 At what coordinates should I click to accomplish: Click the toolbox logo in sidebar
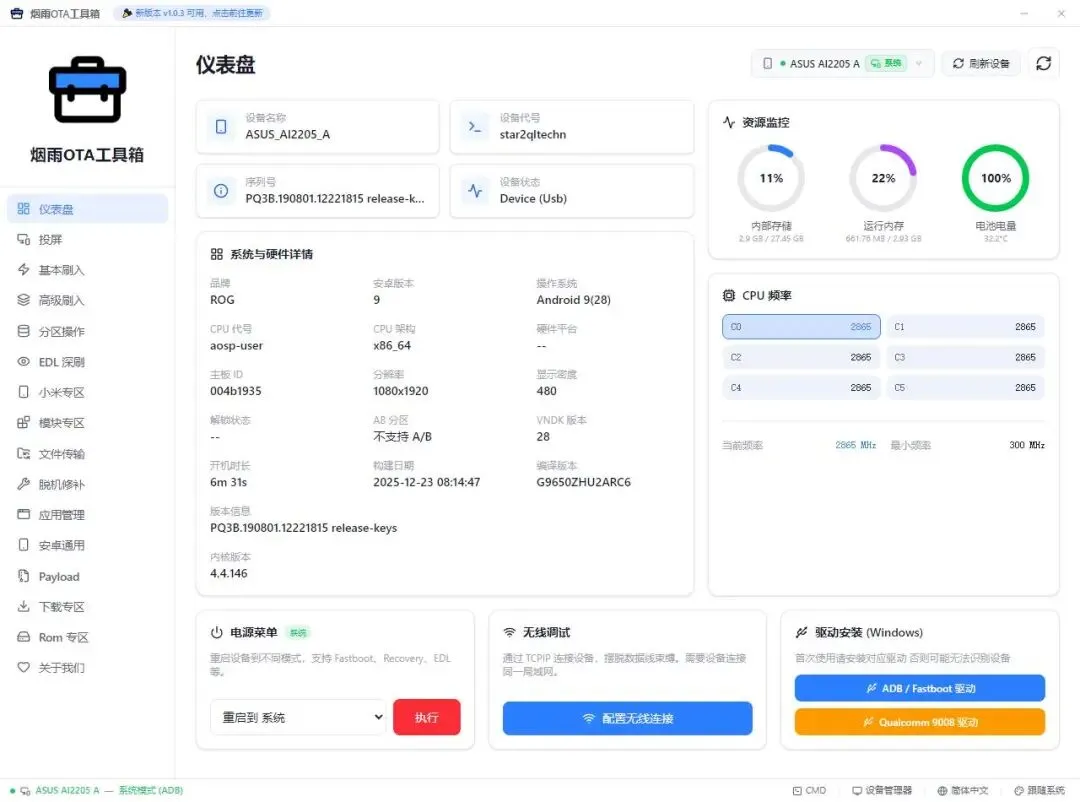point(87,90)
